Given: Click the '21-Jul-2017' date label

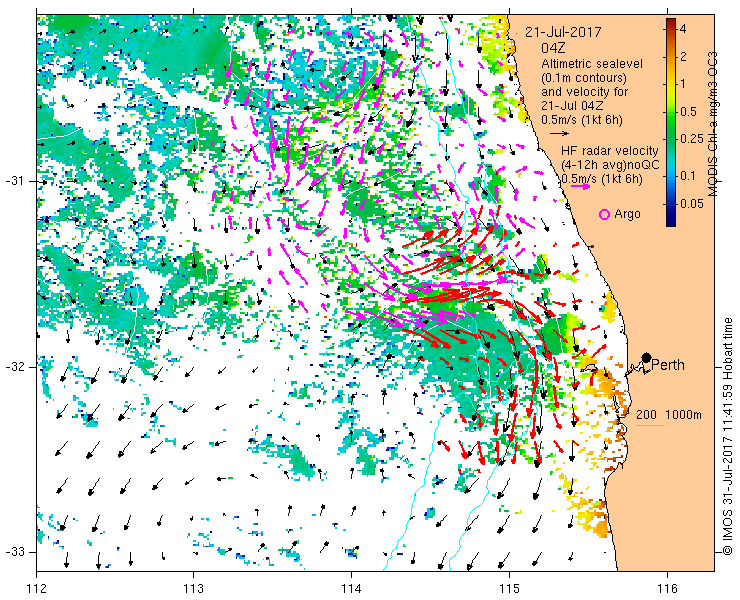Looking at the screenshot, I should 563,32.
